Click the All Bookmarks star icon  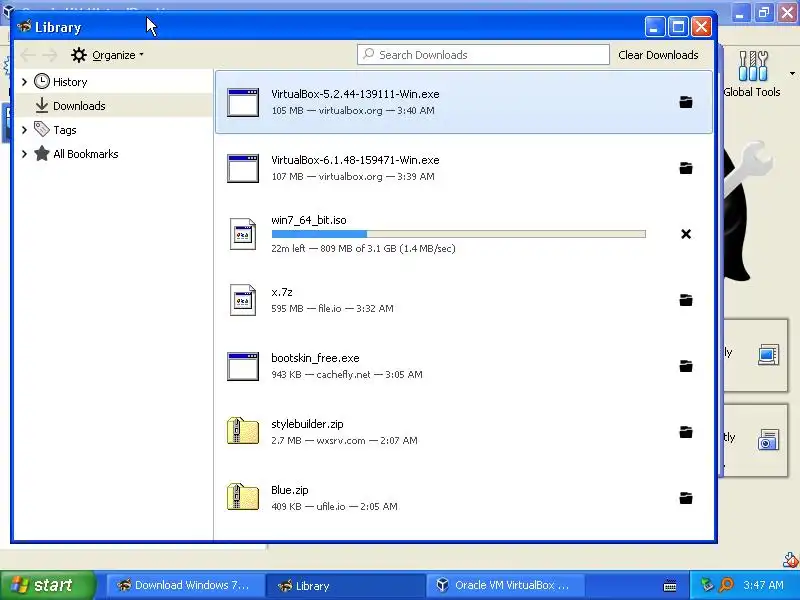point(42,154)
